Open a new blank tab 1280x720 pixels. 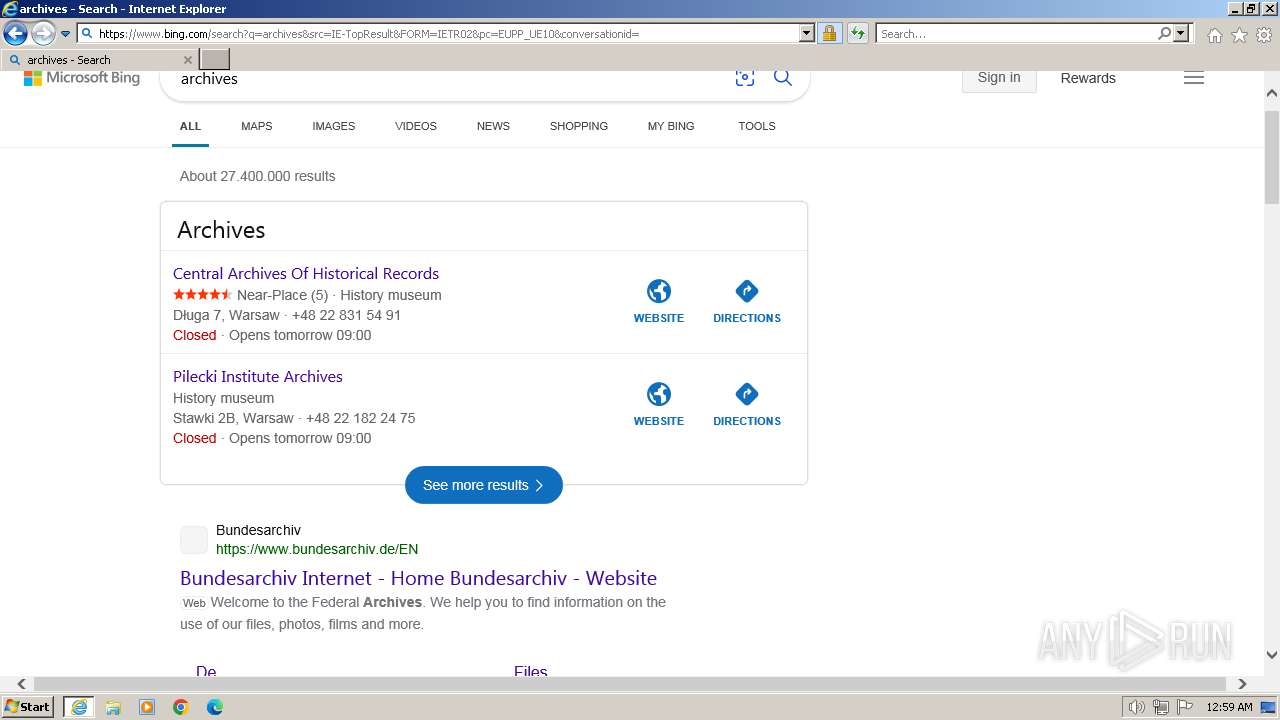click(x=215, y=60)
